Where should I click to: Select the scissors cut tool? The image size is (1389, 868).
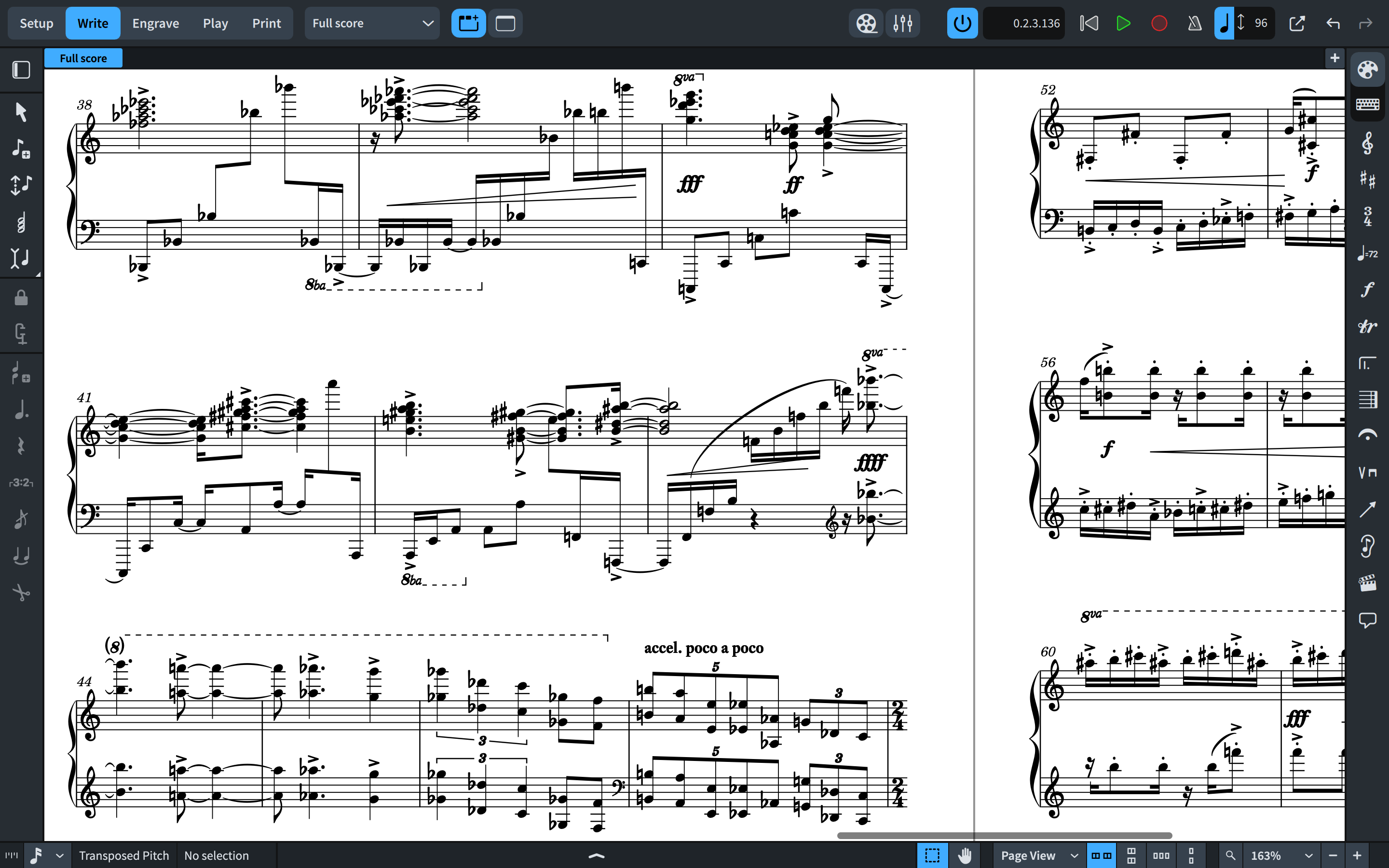point(21,593)
